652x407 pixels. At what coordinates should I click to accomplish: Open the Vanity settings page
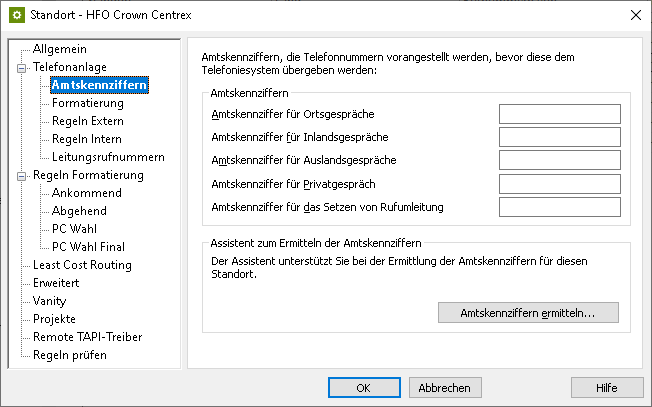click(50, 301)
